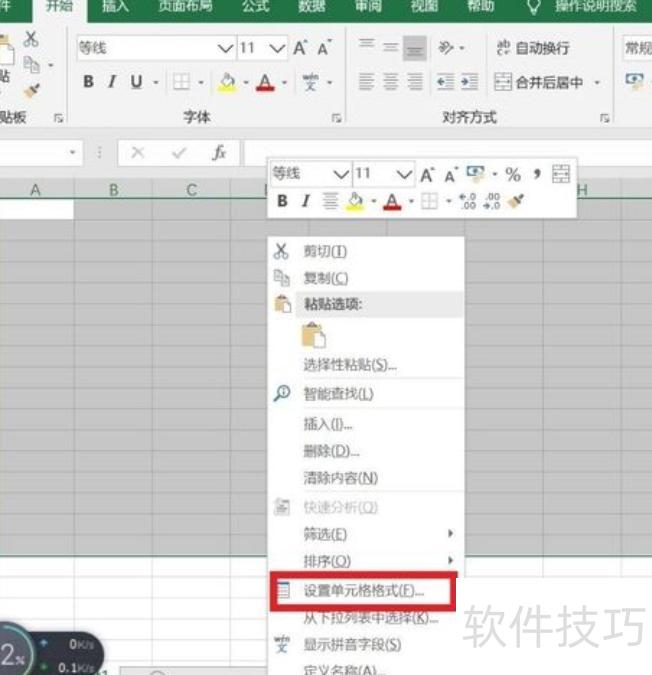Click mini toolbar decrease decimal icon
This screenshot has height=675, width=652.
(x=492, y=201)
